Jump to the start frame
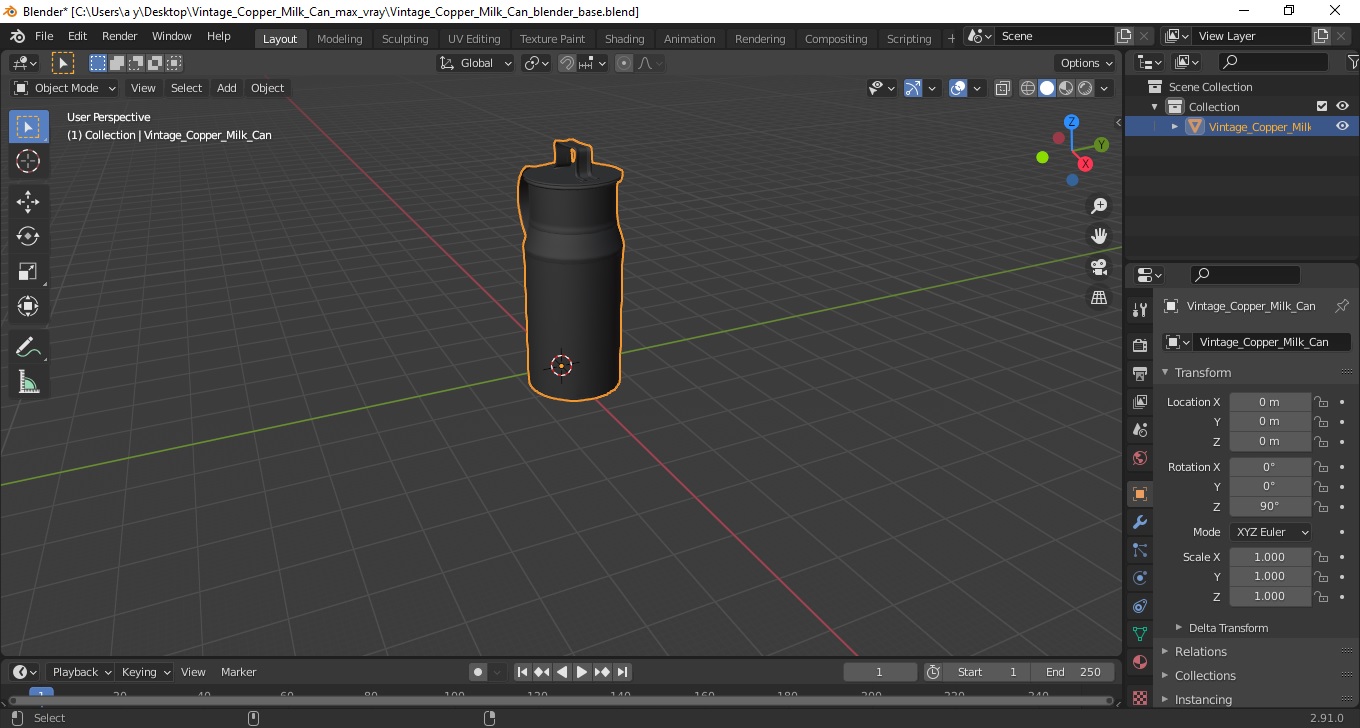This screenshot has width=1360, height=728. [522, 672]
